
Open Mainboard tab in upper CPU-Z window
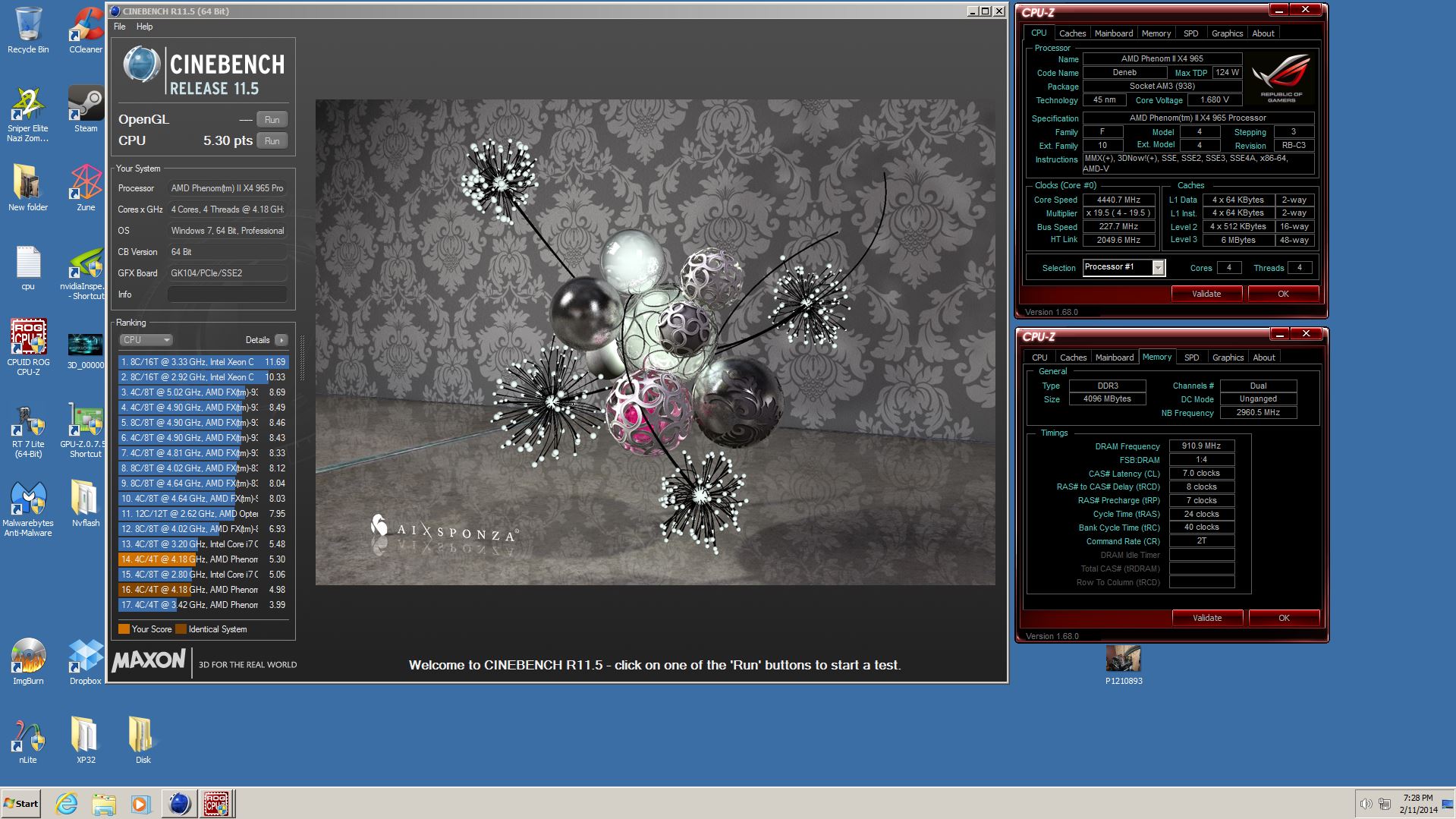(x=1113, y=33)
